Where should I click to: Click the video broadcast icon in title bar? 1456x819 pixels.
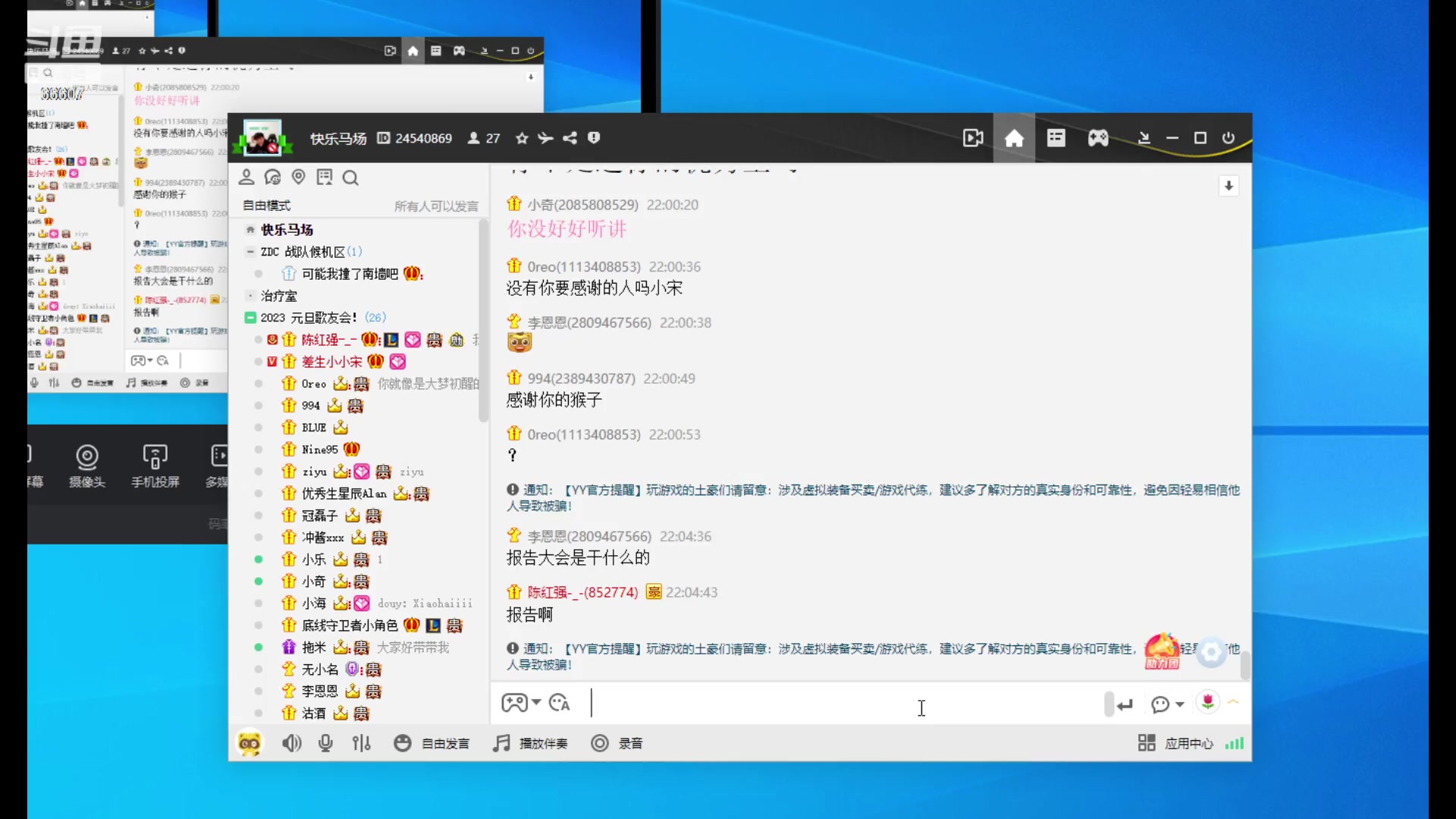973,138
